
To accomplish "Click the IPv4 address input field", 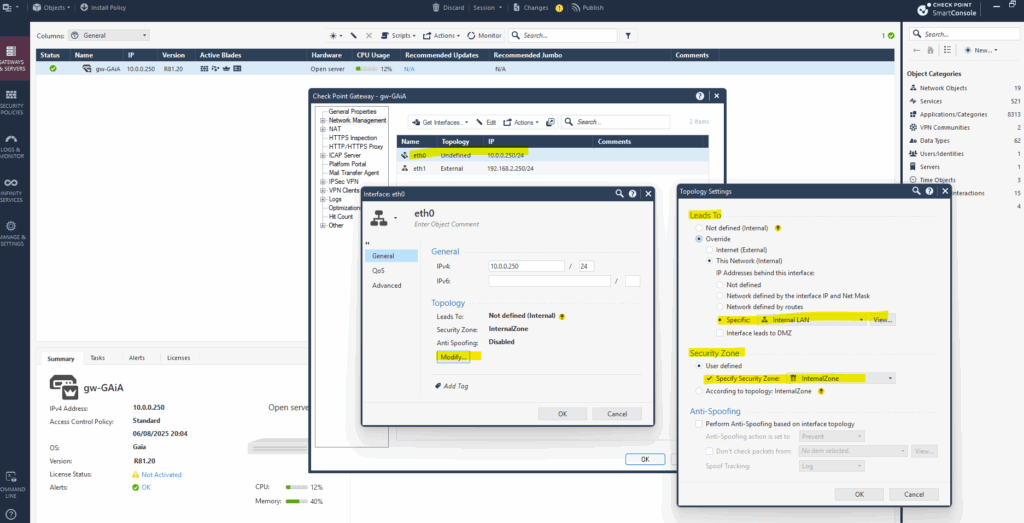I will coord(526,266).
